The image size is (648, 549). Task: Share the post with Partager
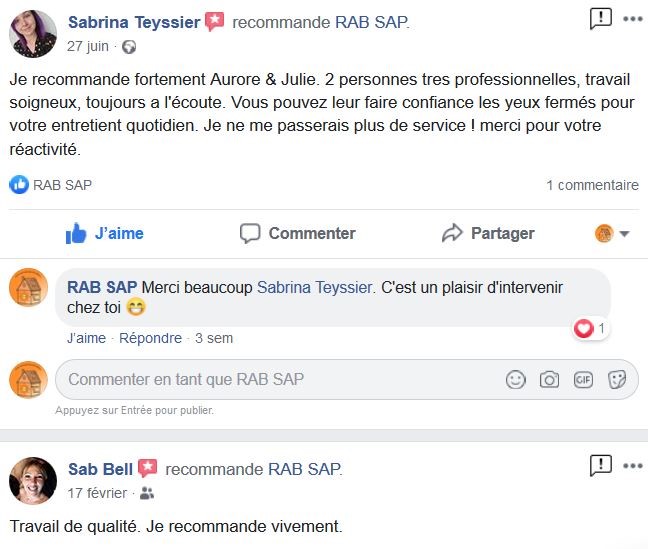488,234
